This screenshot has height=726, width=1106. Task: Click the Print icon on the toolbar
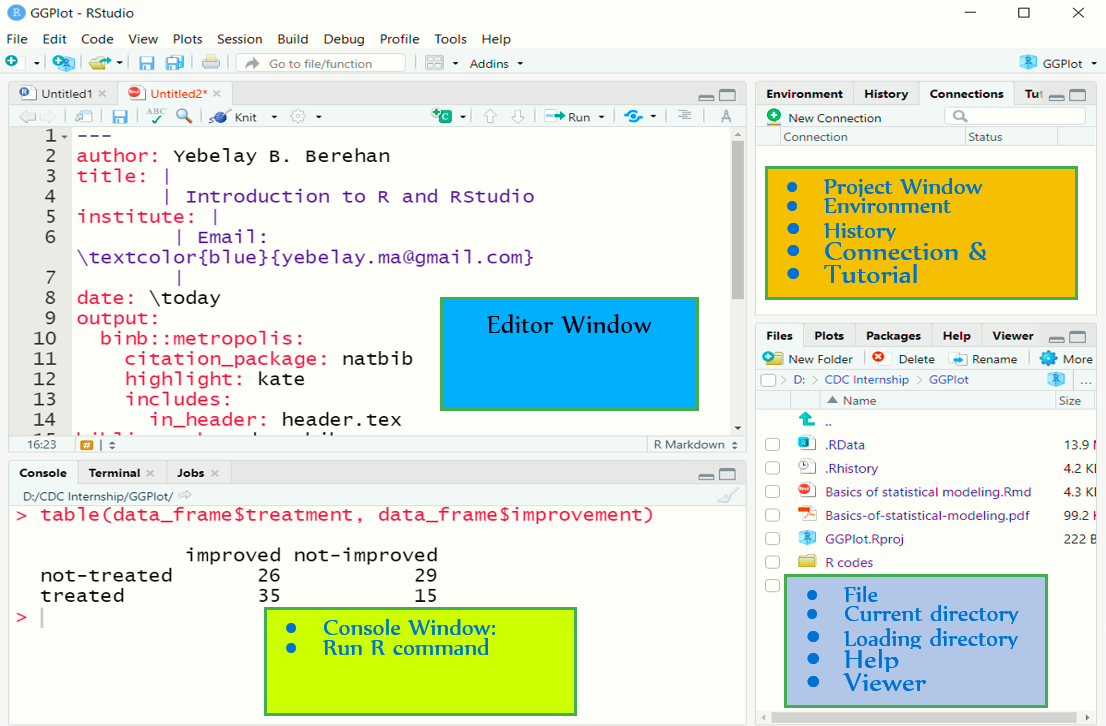(210, 62)
